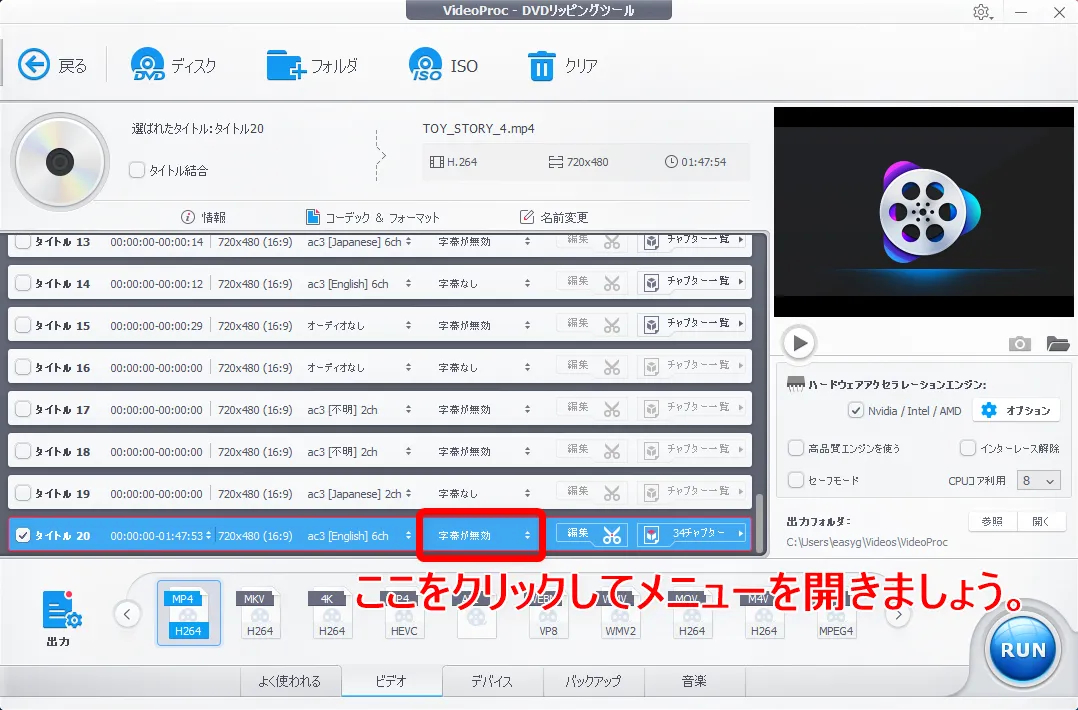The height and width of the screenshot is (710, 1078).
Task: Open folder icon beside the camera
Action: 1057,343
